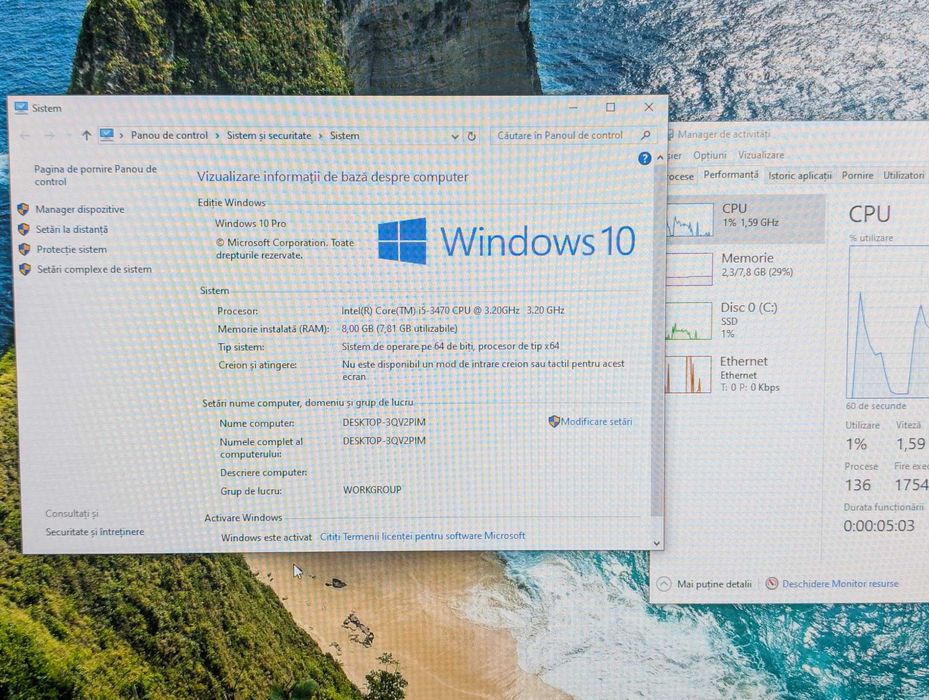The image size is (929, 700).
Task: Maximize the Sistem window
Action: pyautogui.click(x=610, y=107)
